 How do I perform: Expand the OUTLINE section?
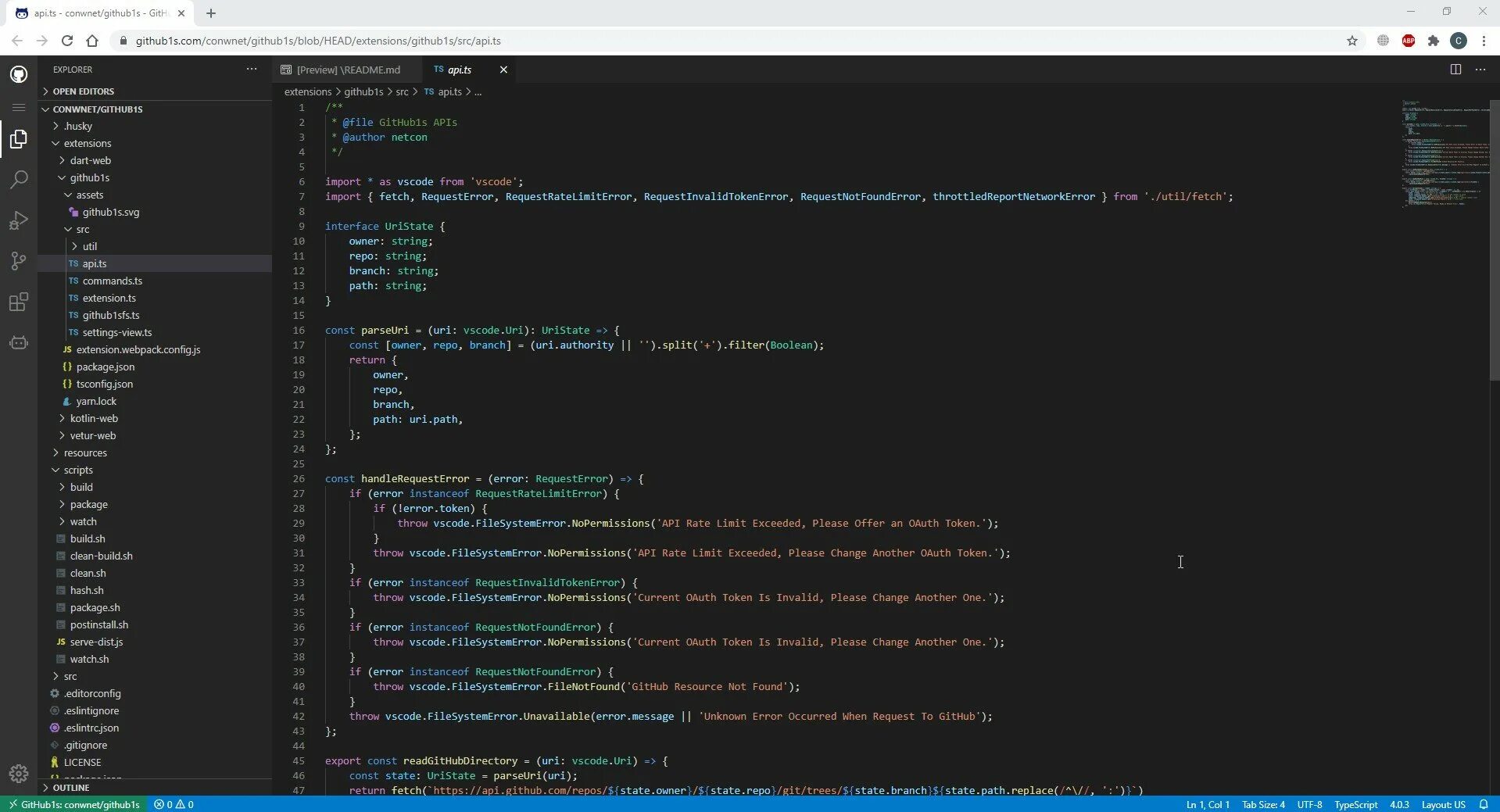coord(155,788)
